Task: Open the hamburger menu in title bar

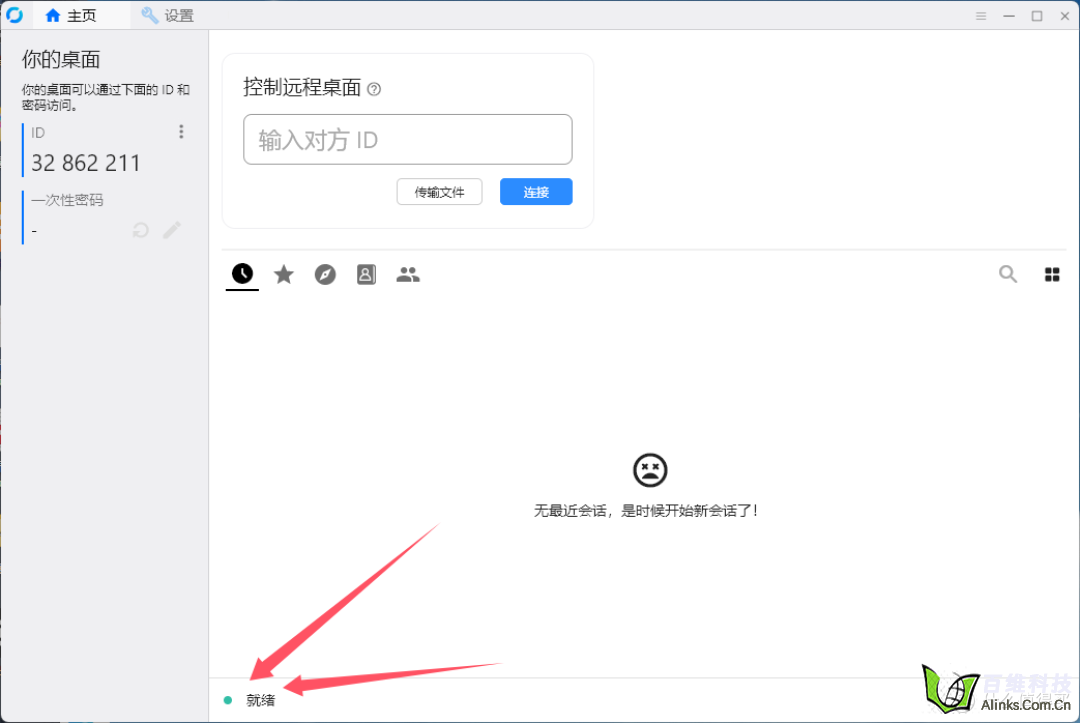Action: [x=981, y=16]
